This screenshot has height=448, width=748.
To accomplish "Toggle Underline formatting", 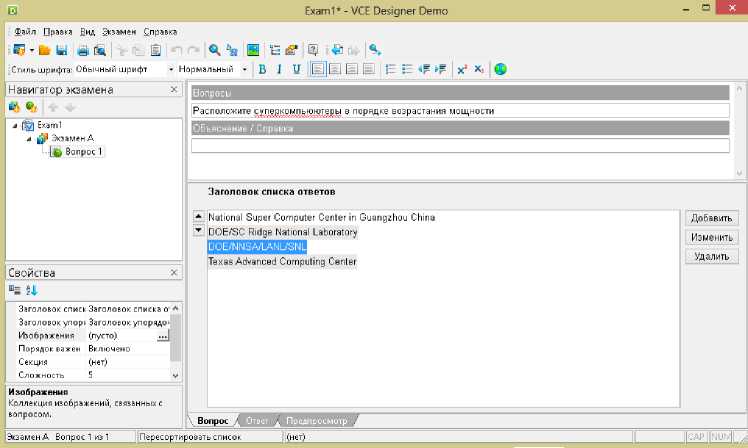I will [x=296, y=69].
